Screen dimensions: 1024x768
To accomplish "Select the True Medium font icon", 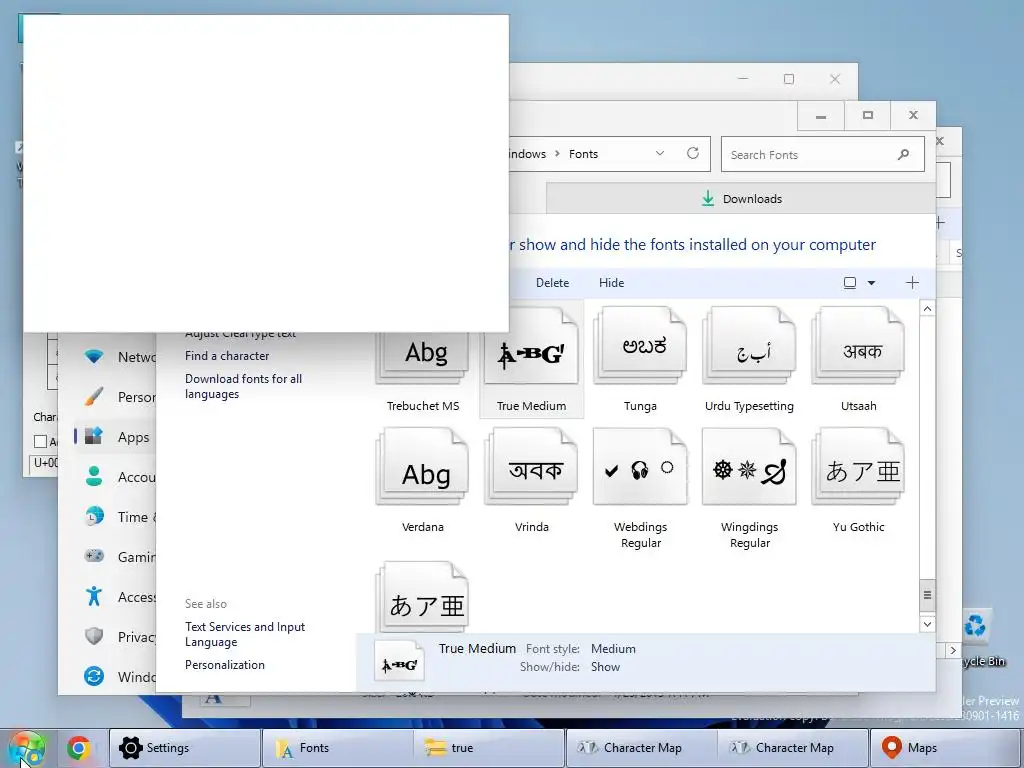I will pyautogui.click(x=531, y=347).
